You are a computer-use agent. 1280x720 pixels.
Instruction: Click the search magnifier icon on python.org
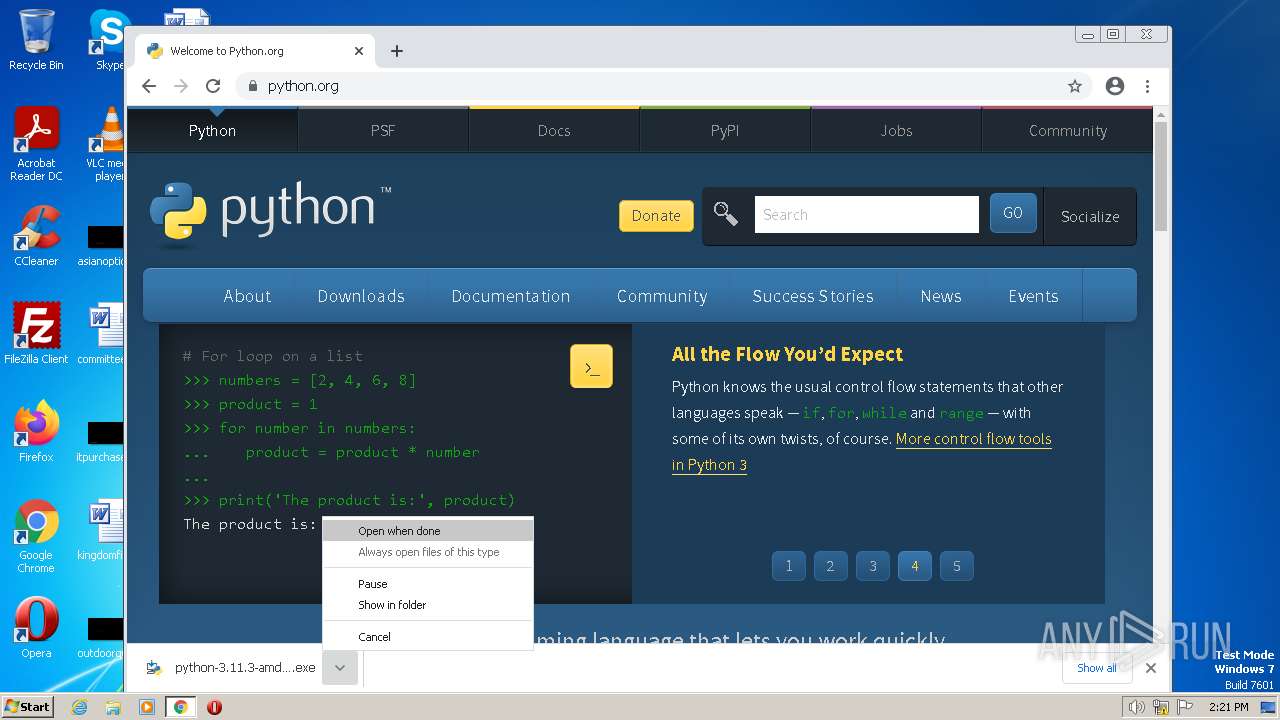coord(726,214)
